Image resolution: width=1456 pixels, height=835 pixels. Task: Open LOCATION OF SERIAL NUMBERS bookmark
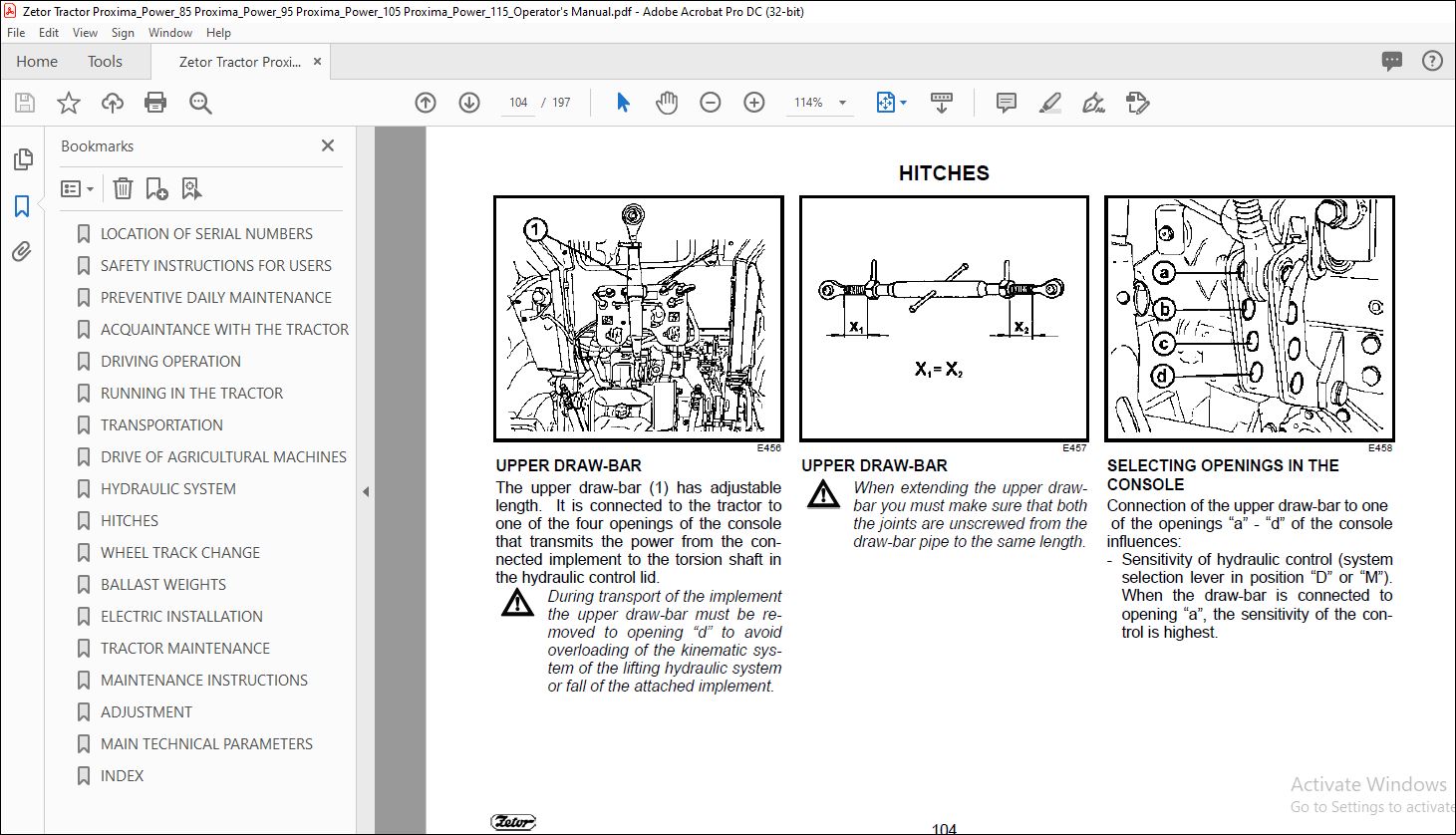(x=206, y=234)
